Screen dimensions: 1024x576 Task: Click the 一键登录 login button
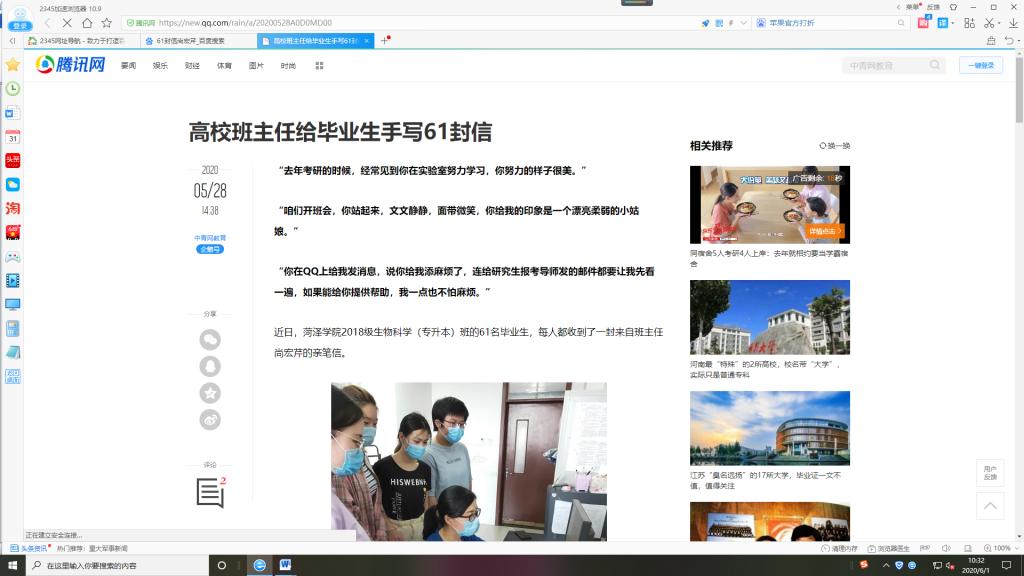tap(980, 65)
